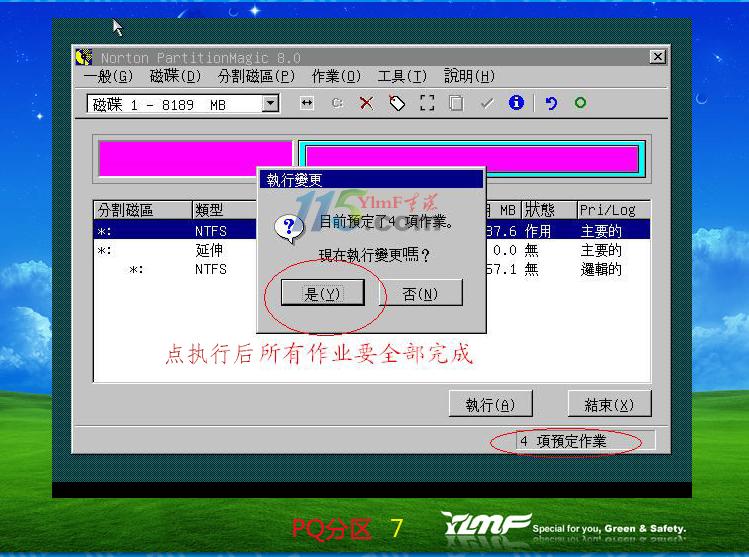
Task: Click the 執行(A) apply button
Action: coord(491,404)
